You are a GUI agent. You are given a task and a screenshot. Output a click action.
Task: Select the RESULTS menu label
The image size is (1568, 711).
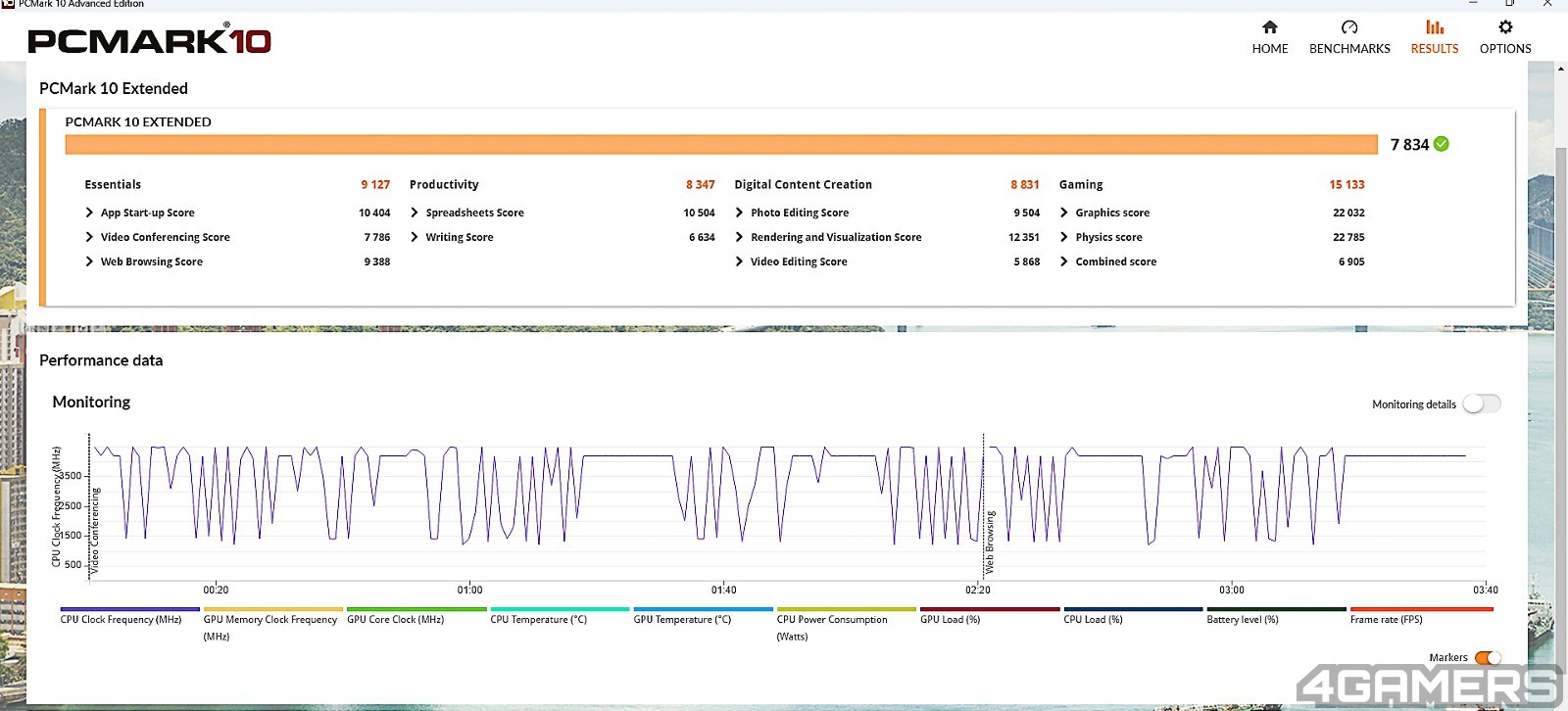[1435, 48]
